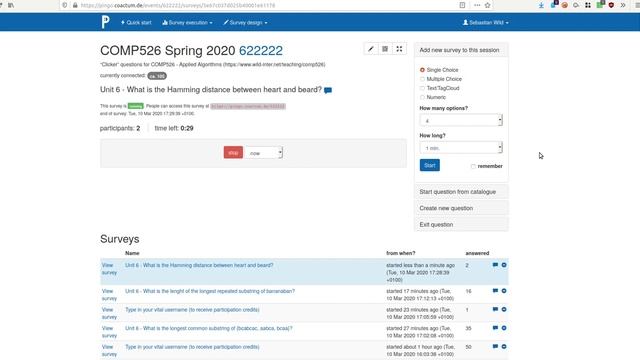Open comments for the survey started 23 minutes ago
The height and width of the screenshot is (360, 640).
[x=495, y=309]
